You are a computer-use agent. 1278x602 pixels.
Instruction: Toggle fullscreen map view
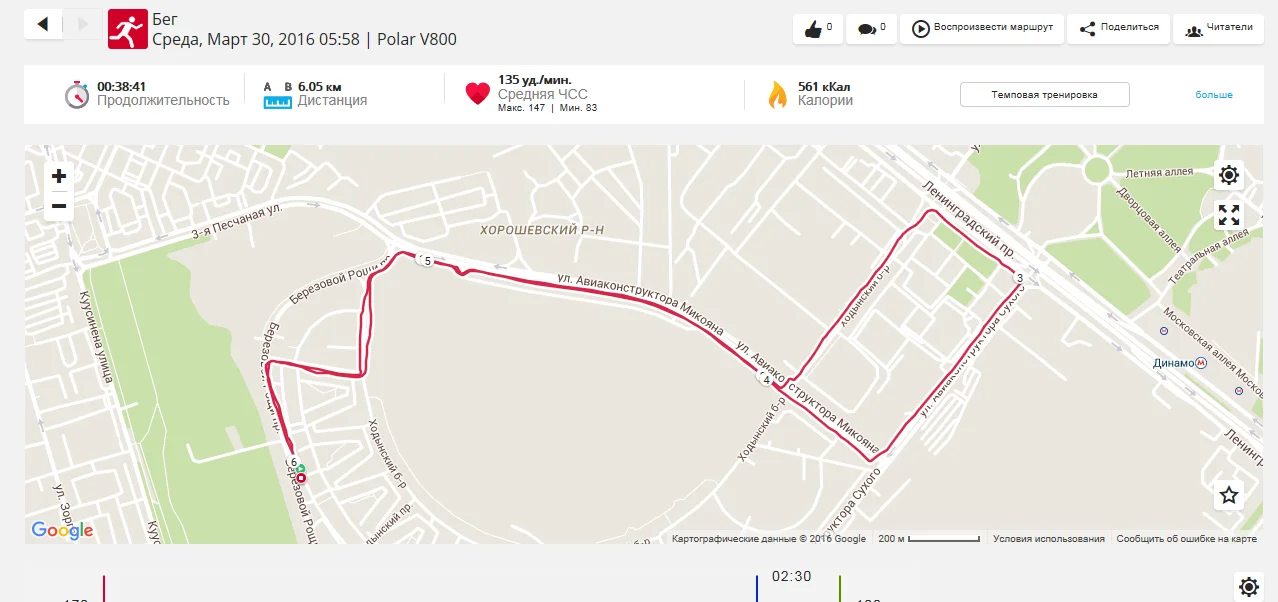(1229, 215)
